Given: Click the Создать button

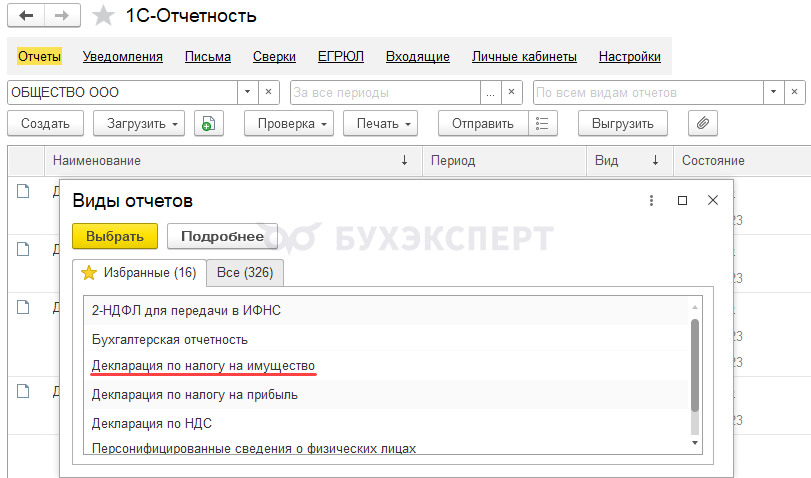Looking at the screenshot, I should 46,124.
